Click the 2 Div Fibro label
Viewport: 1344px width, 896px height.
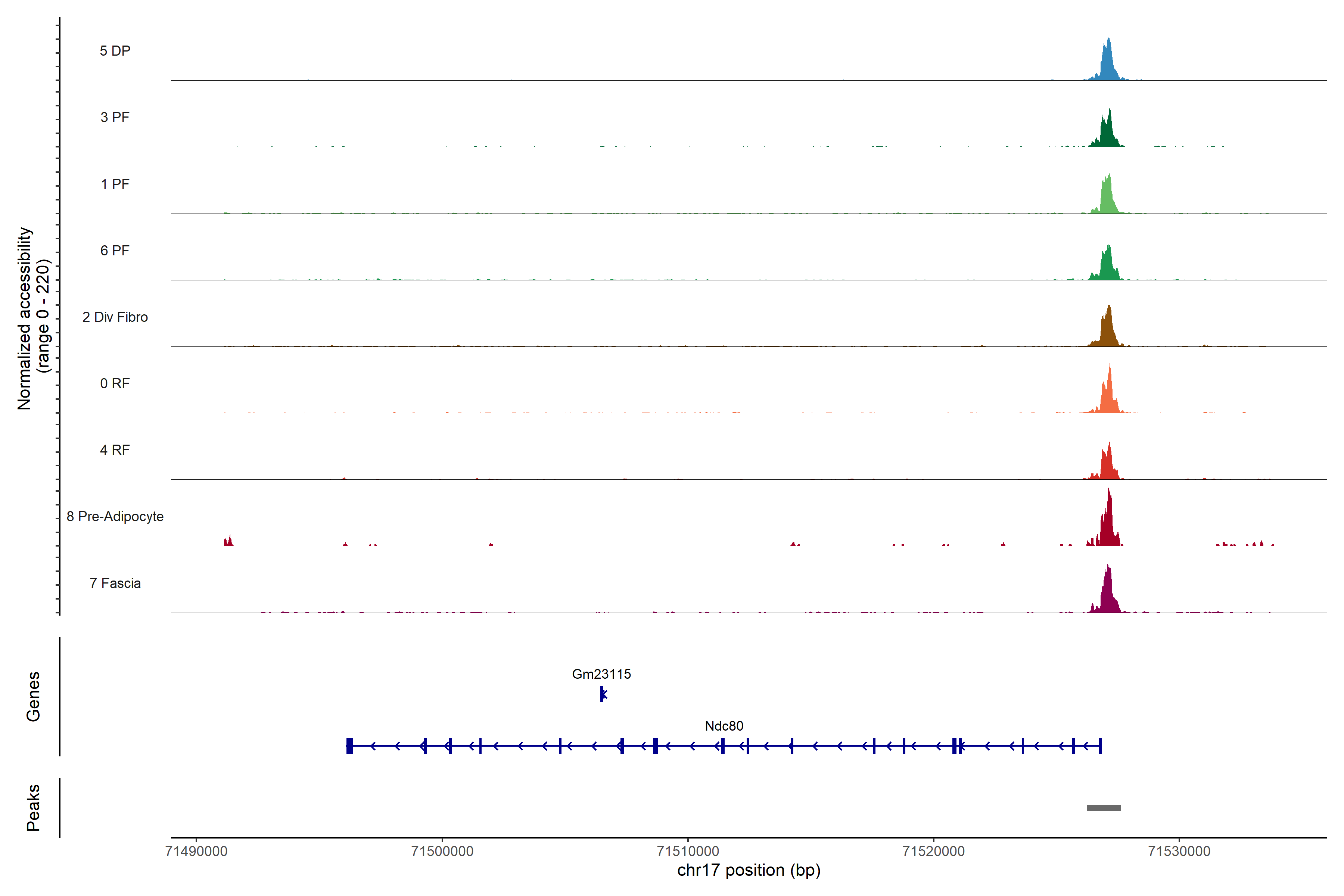pyautogui.click(x=115, y=317)
